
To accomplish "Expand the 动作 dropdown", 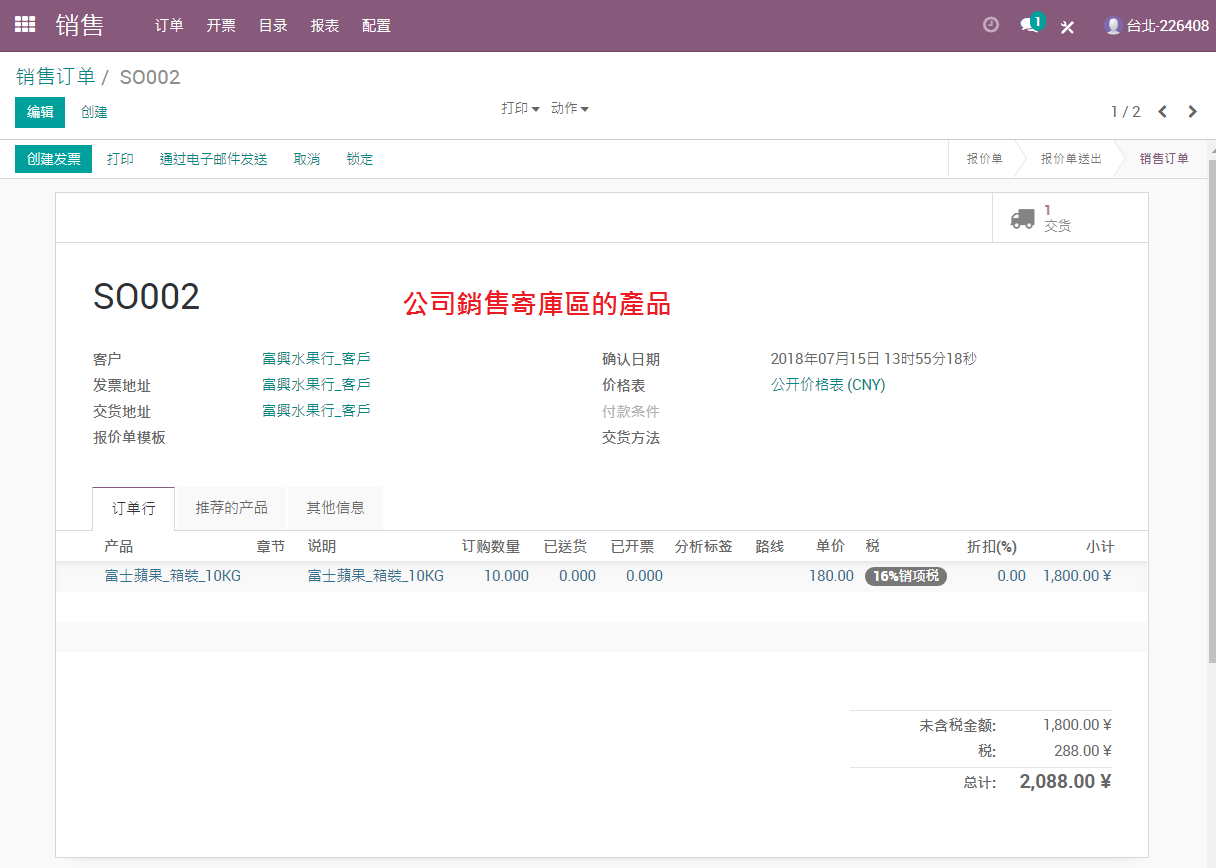I will [x=570, y=108].
